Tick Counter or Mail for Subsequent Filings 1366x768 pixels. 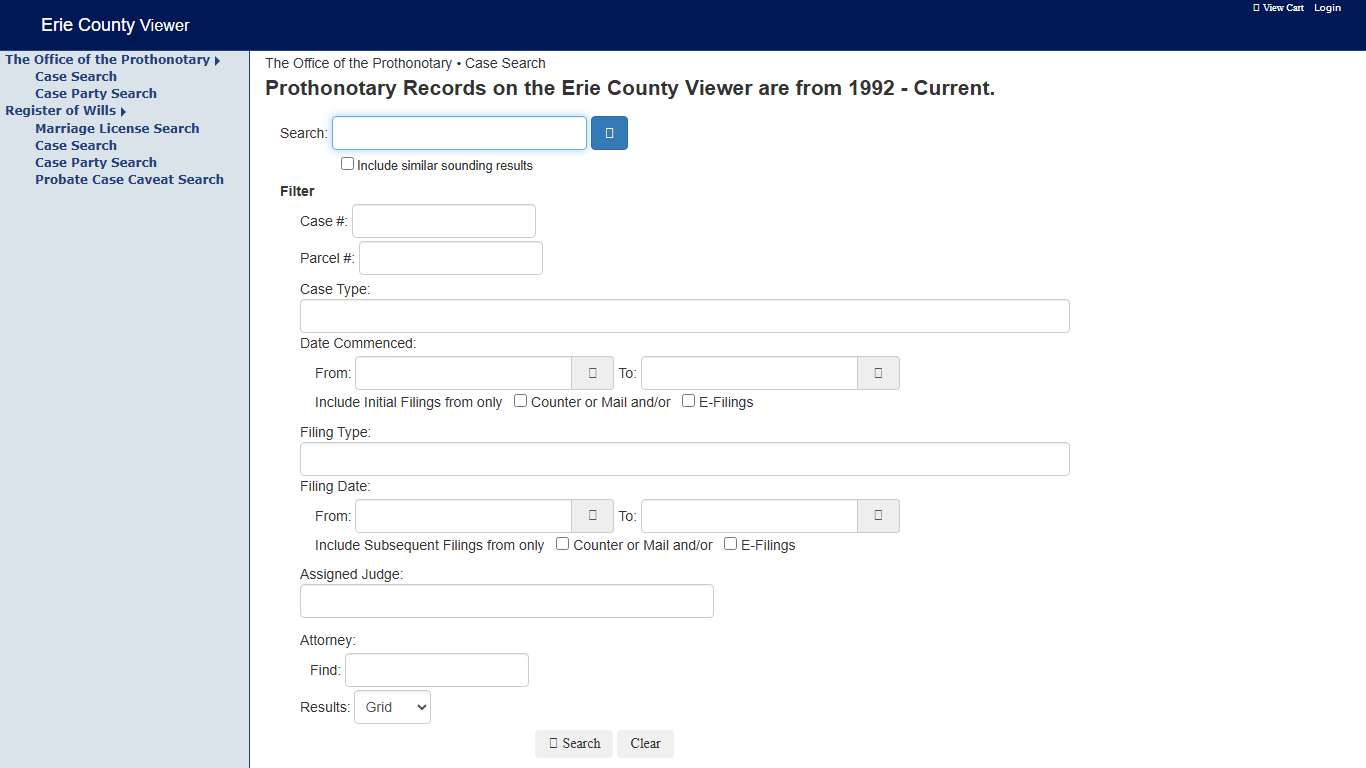coord(563,544)
